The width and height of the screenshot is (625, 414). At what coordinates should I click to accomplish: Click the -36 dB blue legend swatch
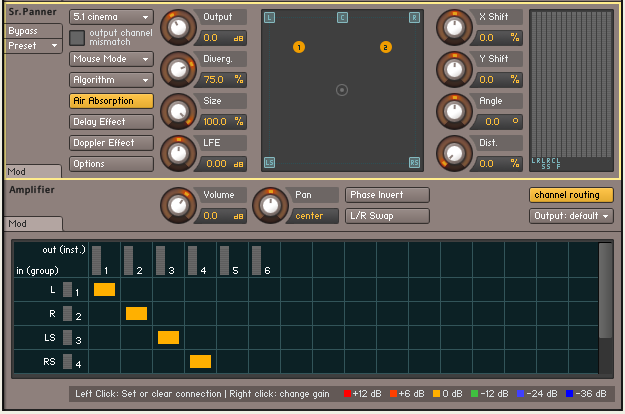(569, 394)
